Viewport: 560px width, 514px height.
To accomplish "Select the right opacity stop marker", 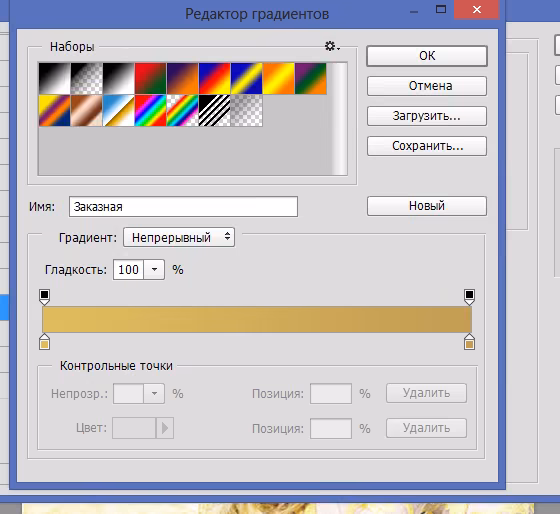I will pos(469,297).
